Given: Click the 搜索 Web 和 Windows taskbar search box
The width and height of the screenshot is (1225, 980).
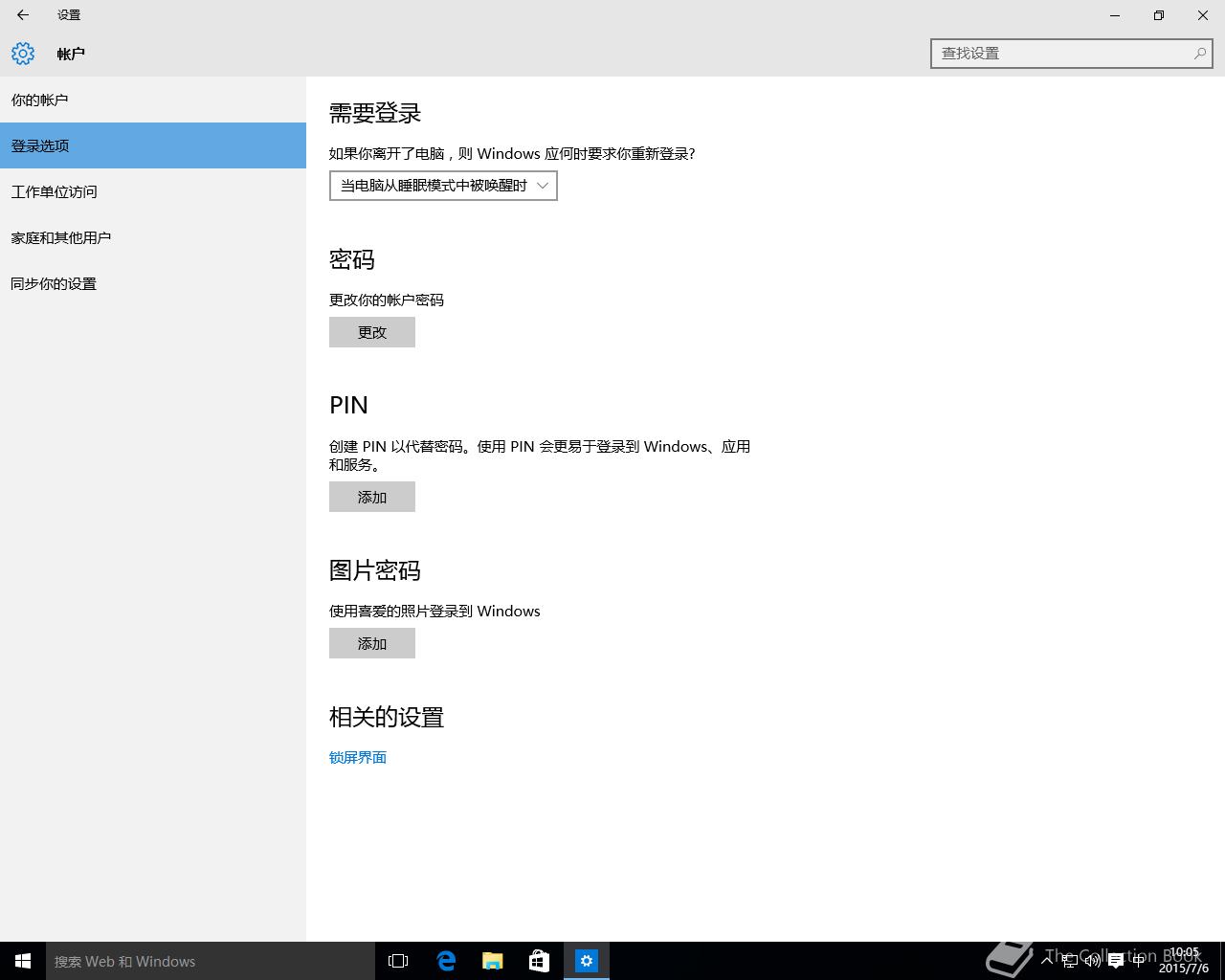Looking at the screenshot, I should (211, 961).
